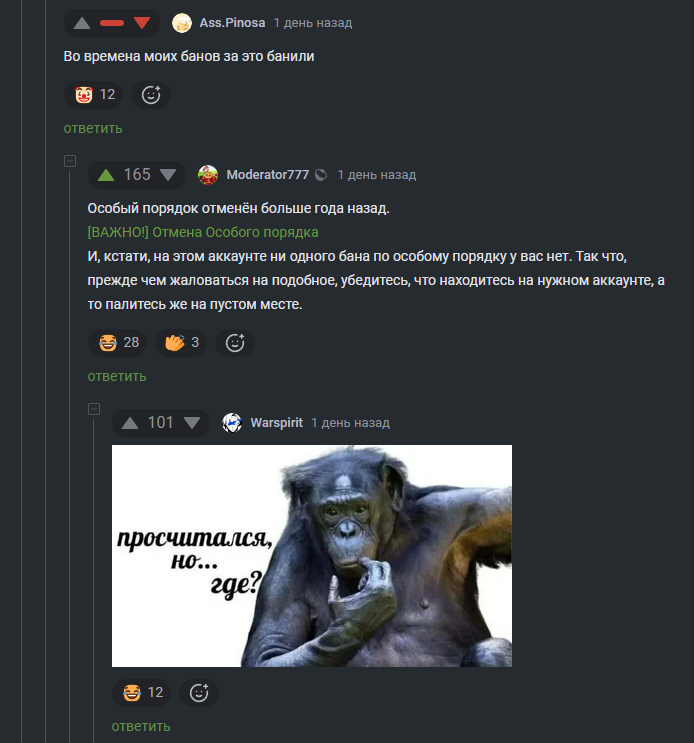Upvote Moderator777's comment

[x=106, y=175]
